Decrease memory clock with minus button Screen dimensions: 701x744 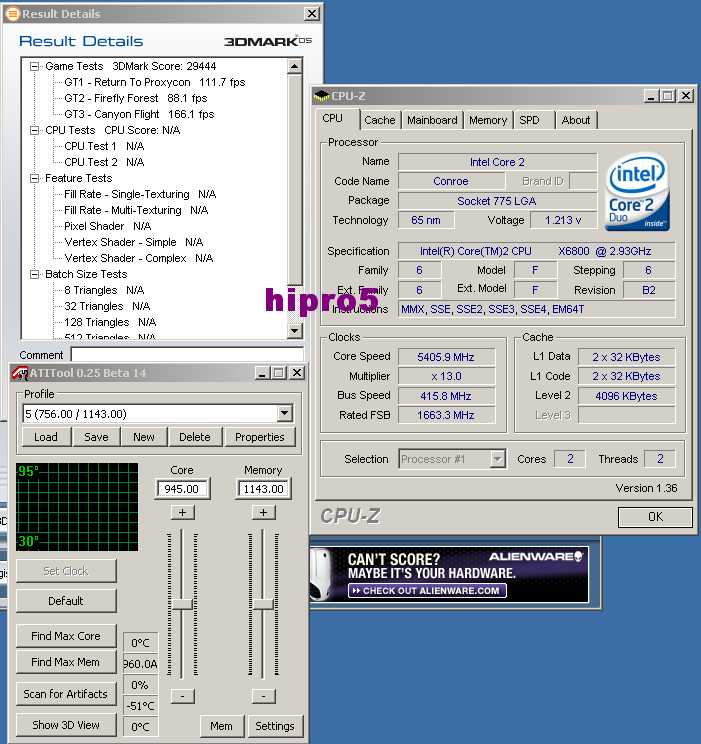[x=263, y=696]
